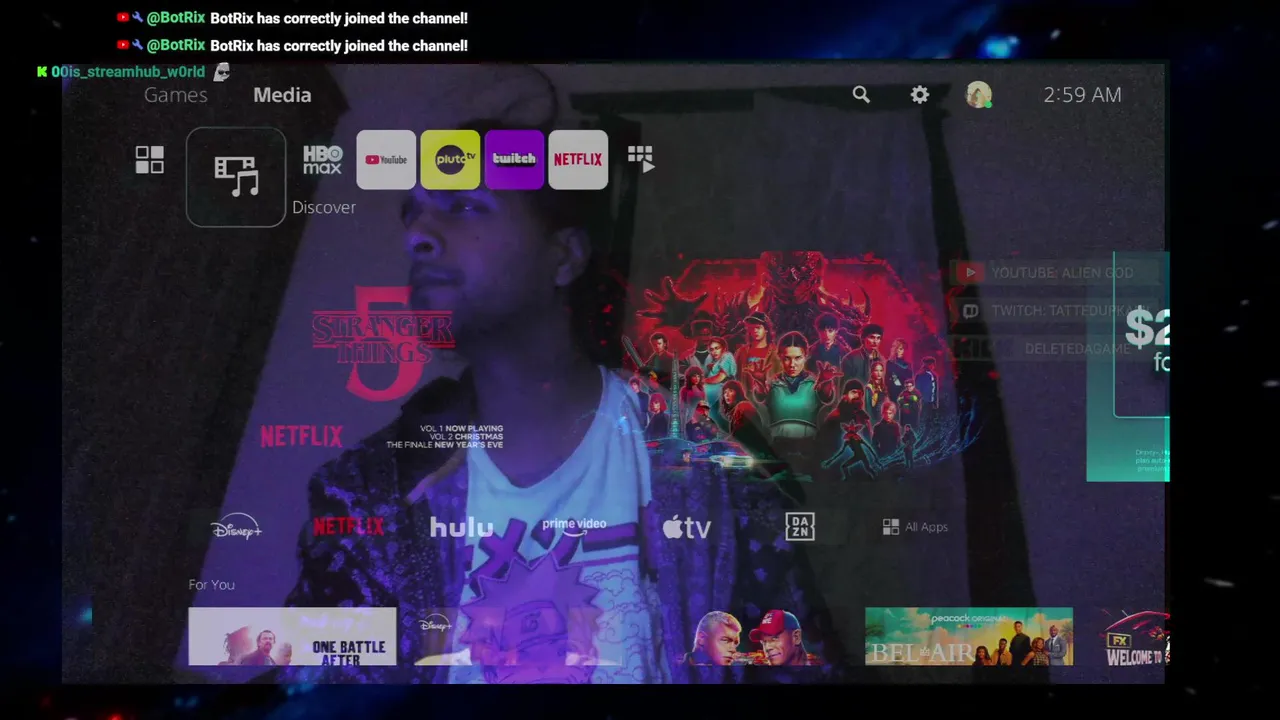
Task: Switch to the Games tab
Action: pos(176,95)
